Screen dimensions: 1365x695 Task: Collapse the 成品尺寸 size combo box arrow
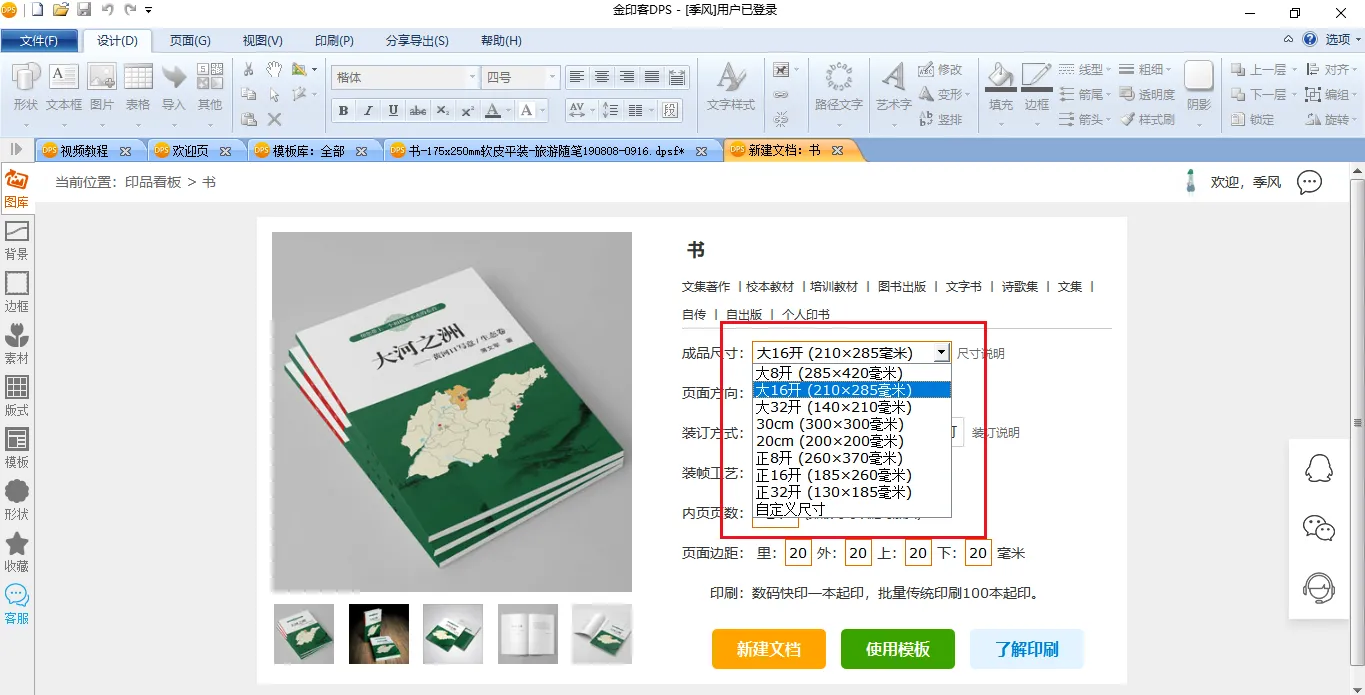tap(941, 353)
